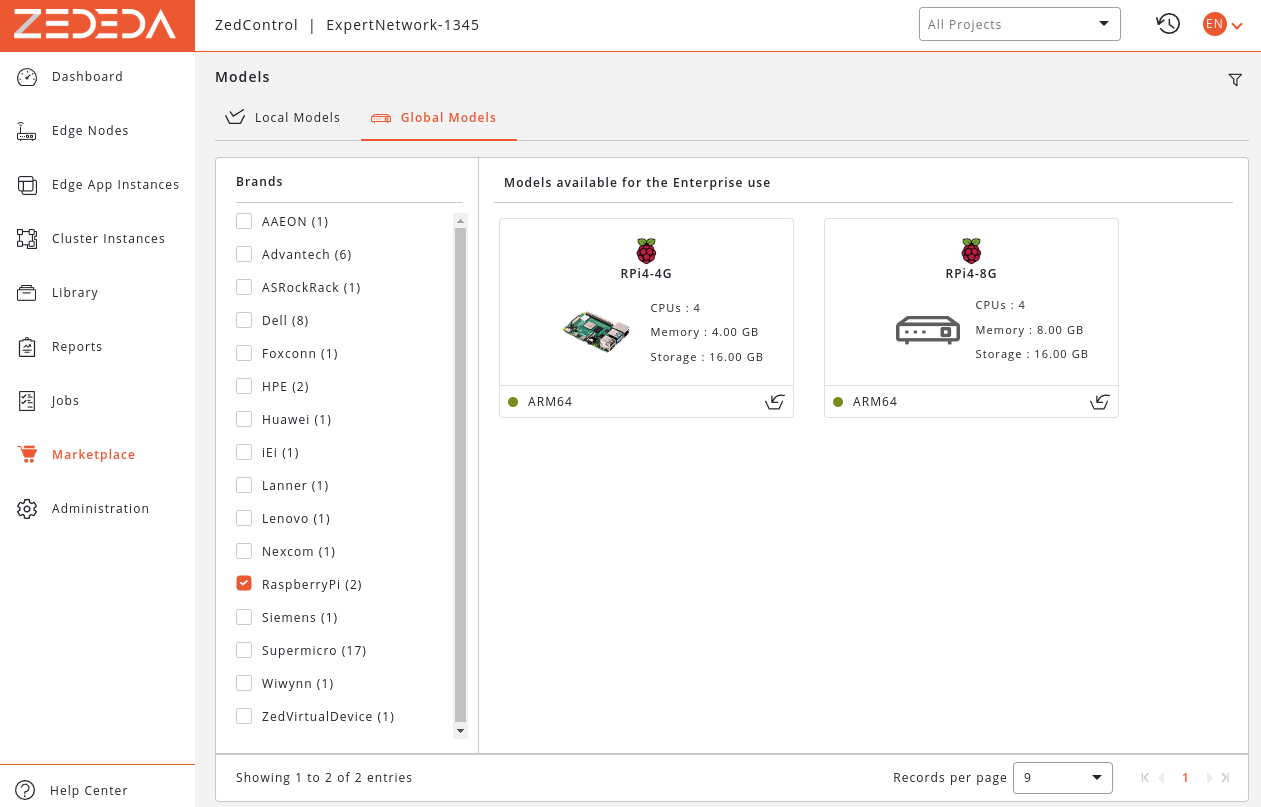Import the RPi4-8G model via its icon
1261x807 pixels.
(1099, 402)
